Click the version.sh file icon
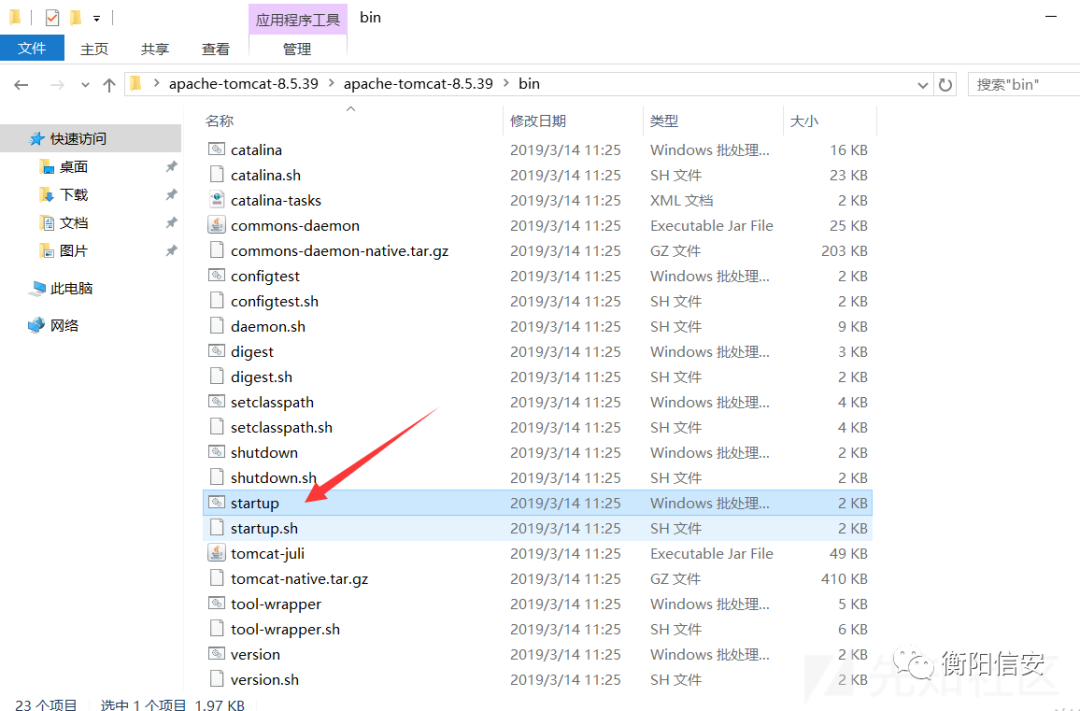 point(216,679)
